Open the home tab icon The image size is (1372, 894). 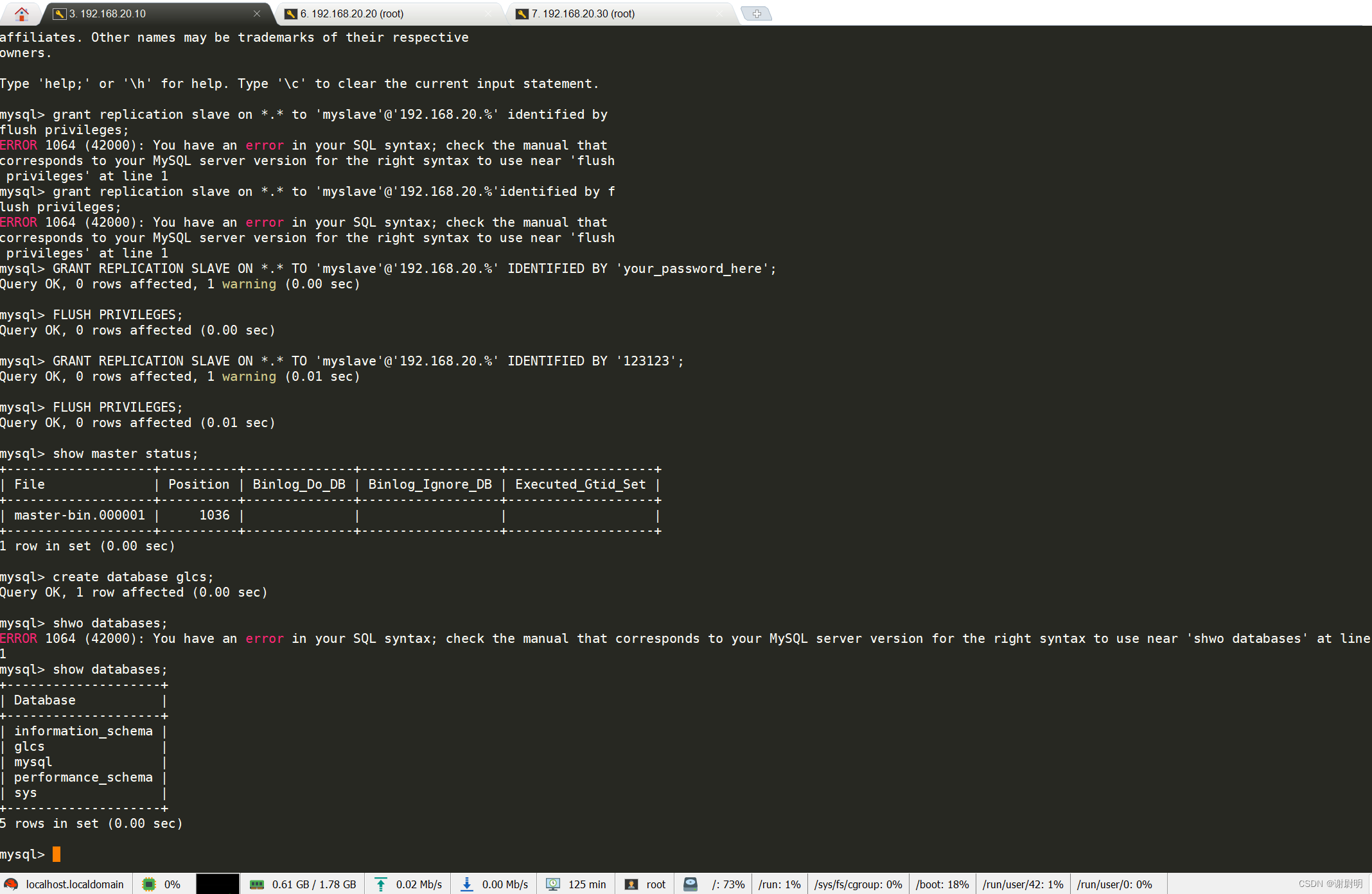21,13
